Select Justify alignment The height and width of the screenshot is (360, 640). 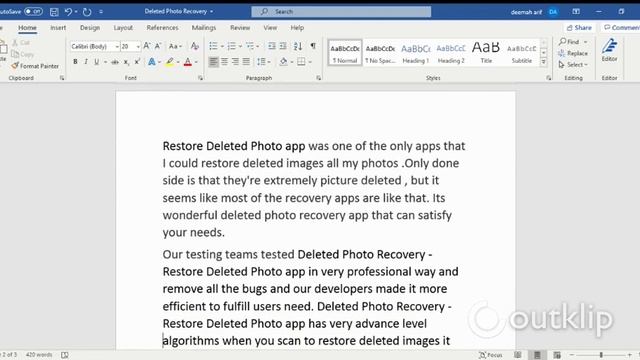point(246,62)
